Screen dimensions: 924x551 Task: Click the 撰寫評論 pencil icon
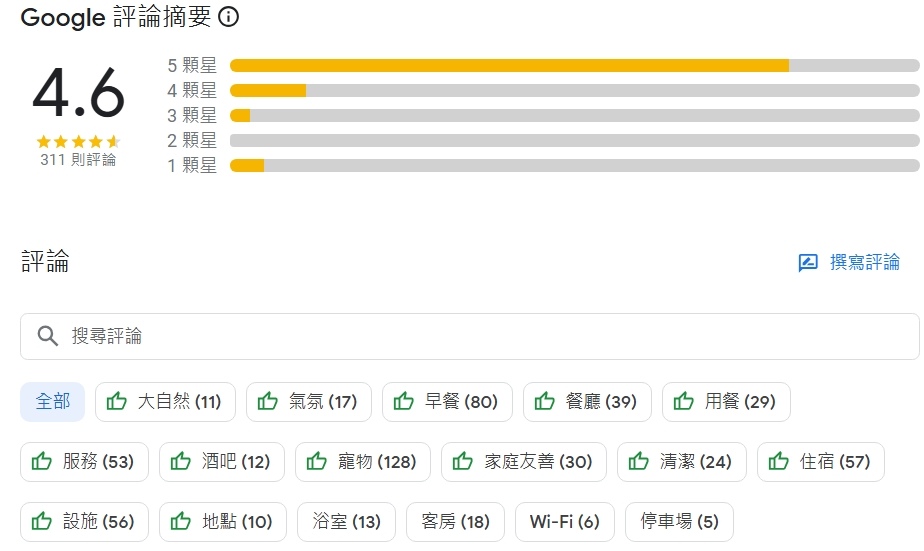click(808, 263)
